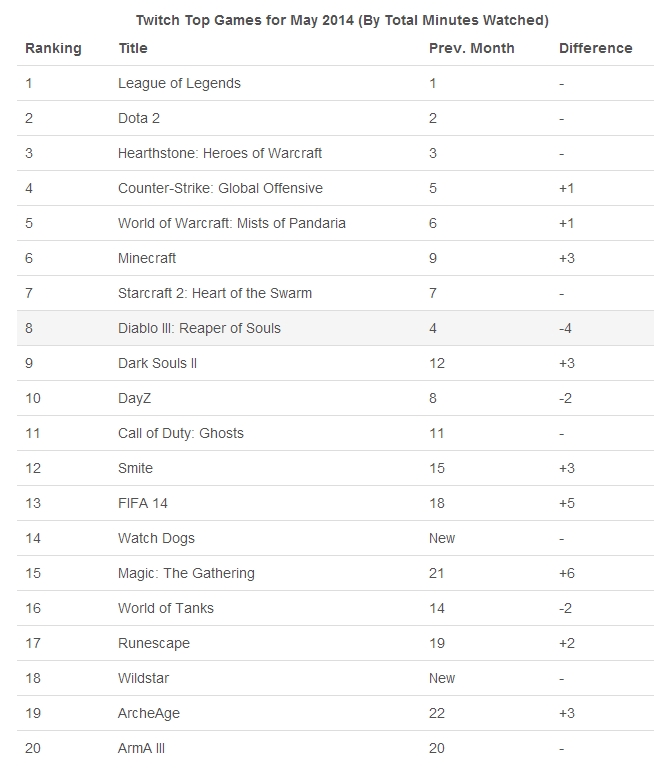Click the table title heading text
Screen dimensions: 654x772
(327, 20)
